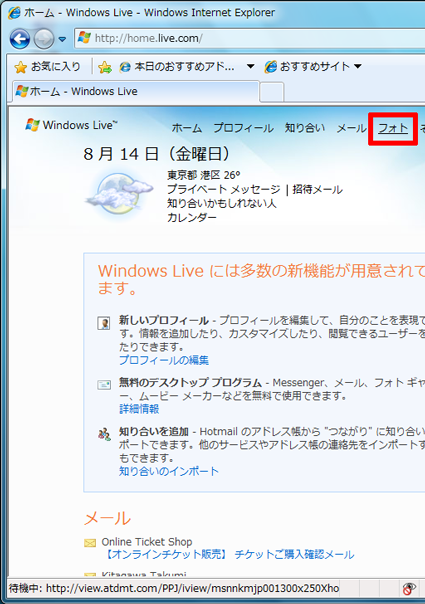Image resolution: width=425 pixels, height=604 pixels.
Task: Open the お気に入り favorites button
Action: coord(48,67)
